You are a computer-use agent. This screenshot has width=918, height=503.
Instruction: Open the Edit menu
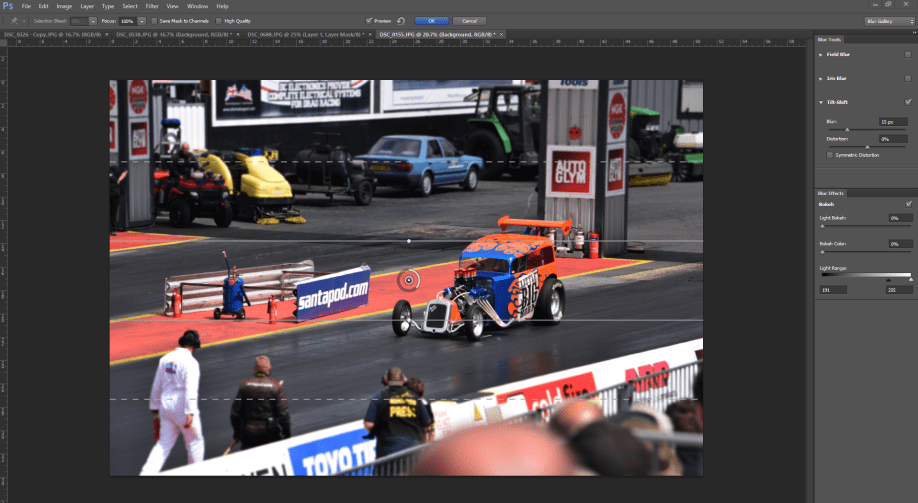[43, 6]
